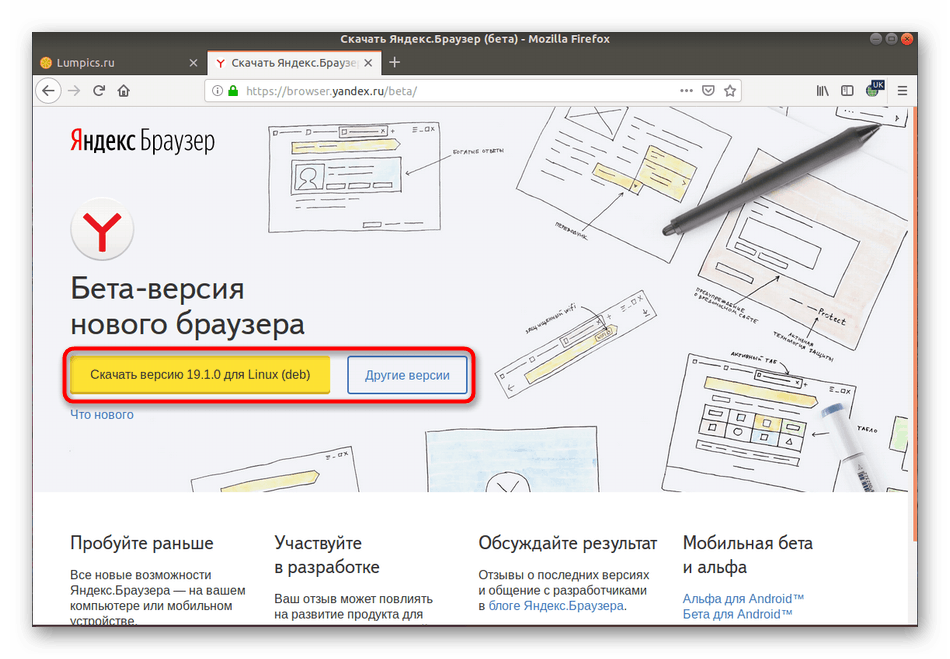Open Бета для Android link
The width and height of the screenshot is (950, 659).
(737, 614)
